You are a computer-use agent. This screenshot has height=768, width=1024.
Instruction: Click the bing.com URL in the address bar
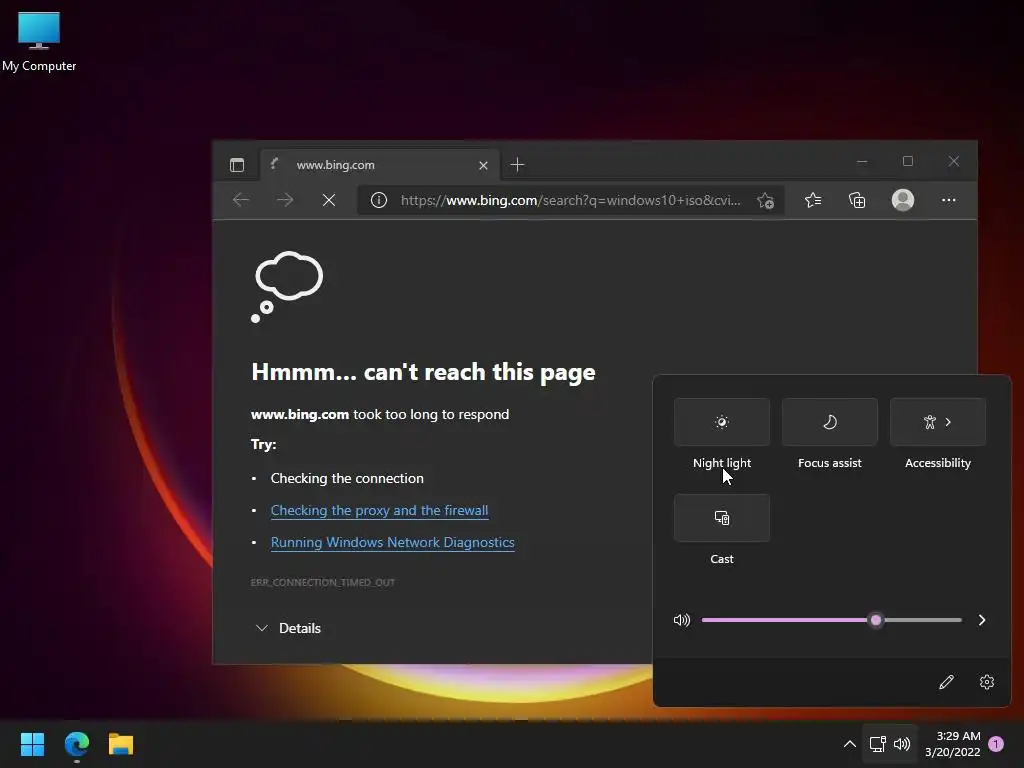coord(570,200)
